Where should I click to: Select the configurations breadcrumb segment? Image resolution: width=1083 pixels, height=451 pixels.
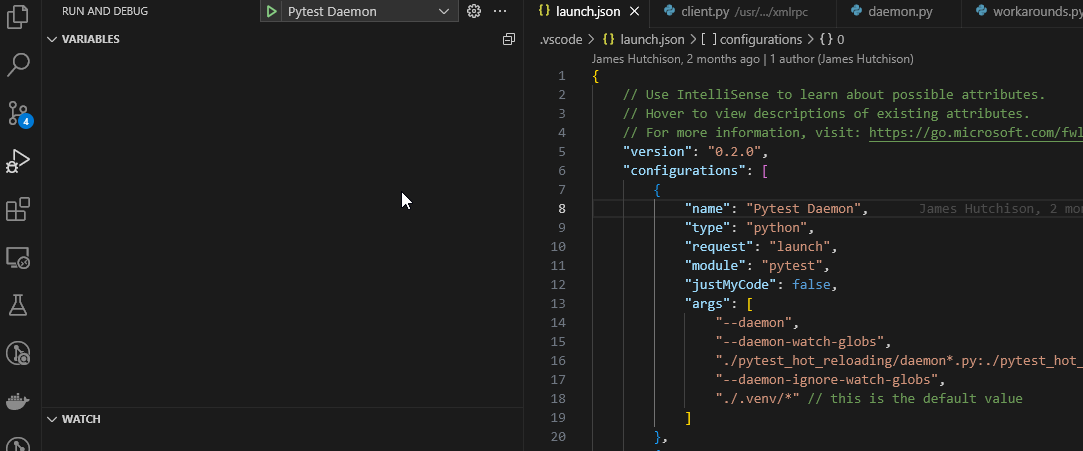point(751,40)
